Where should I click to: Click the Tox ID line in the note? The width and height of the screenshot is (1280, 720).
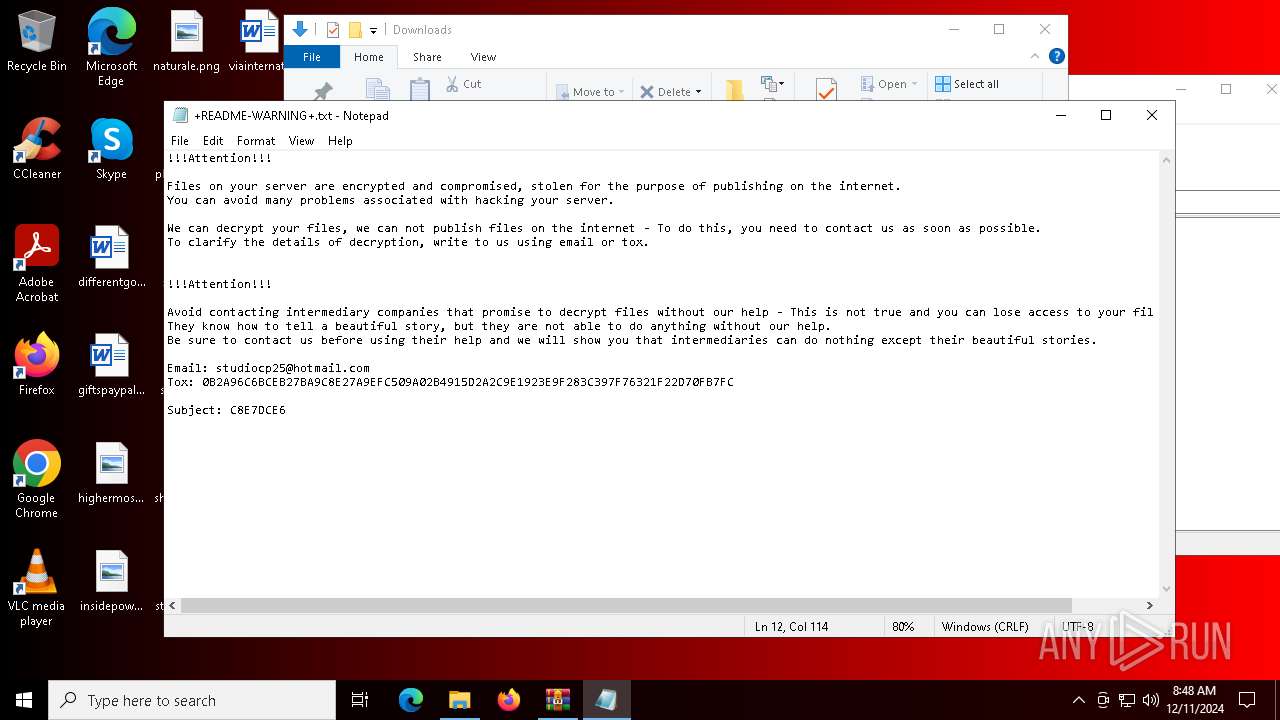pyautogui.click(x=450, y=382)
